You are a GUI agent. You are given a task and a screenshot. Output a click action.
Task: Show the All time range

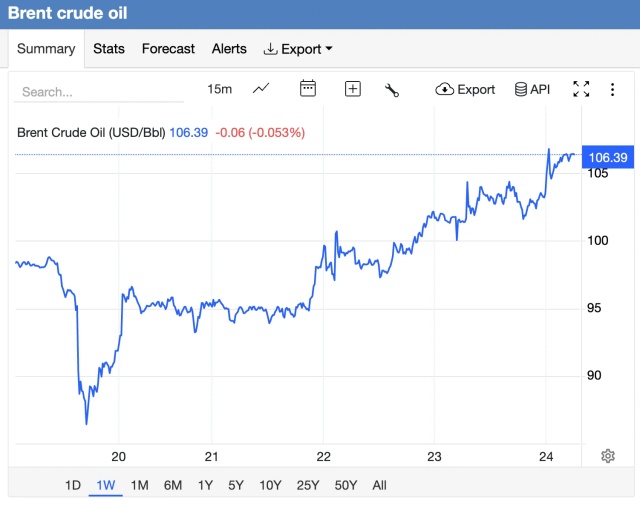pos(379,485)
